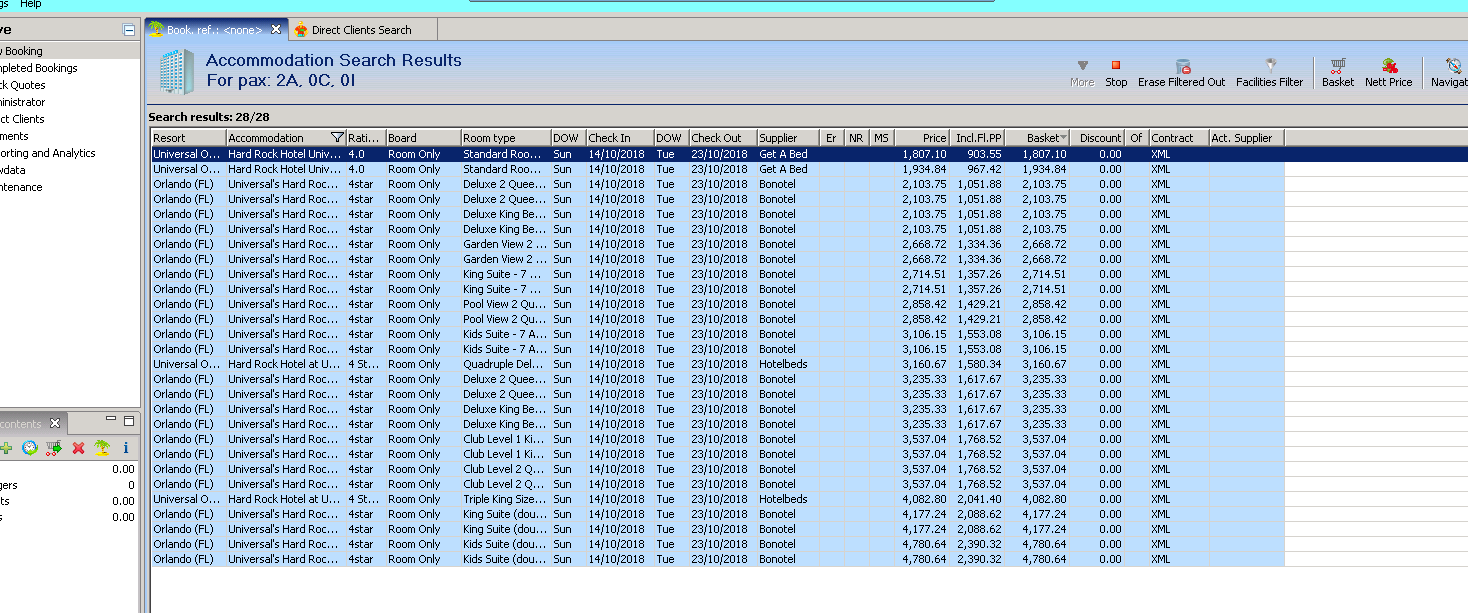This screenshot has height=613, width=1468.
Task: Click the red X delete icon
Action: (x=78, y=449)
